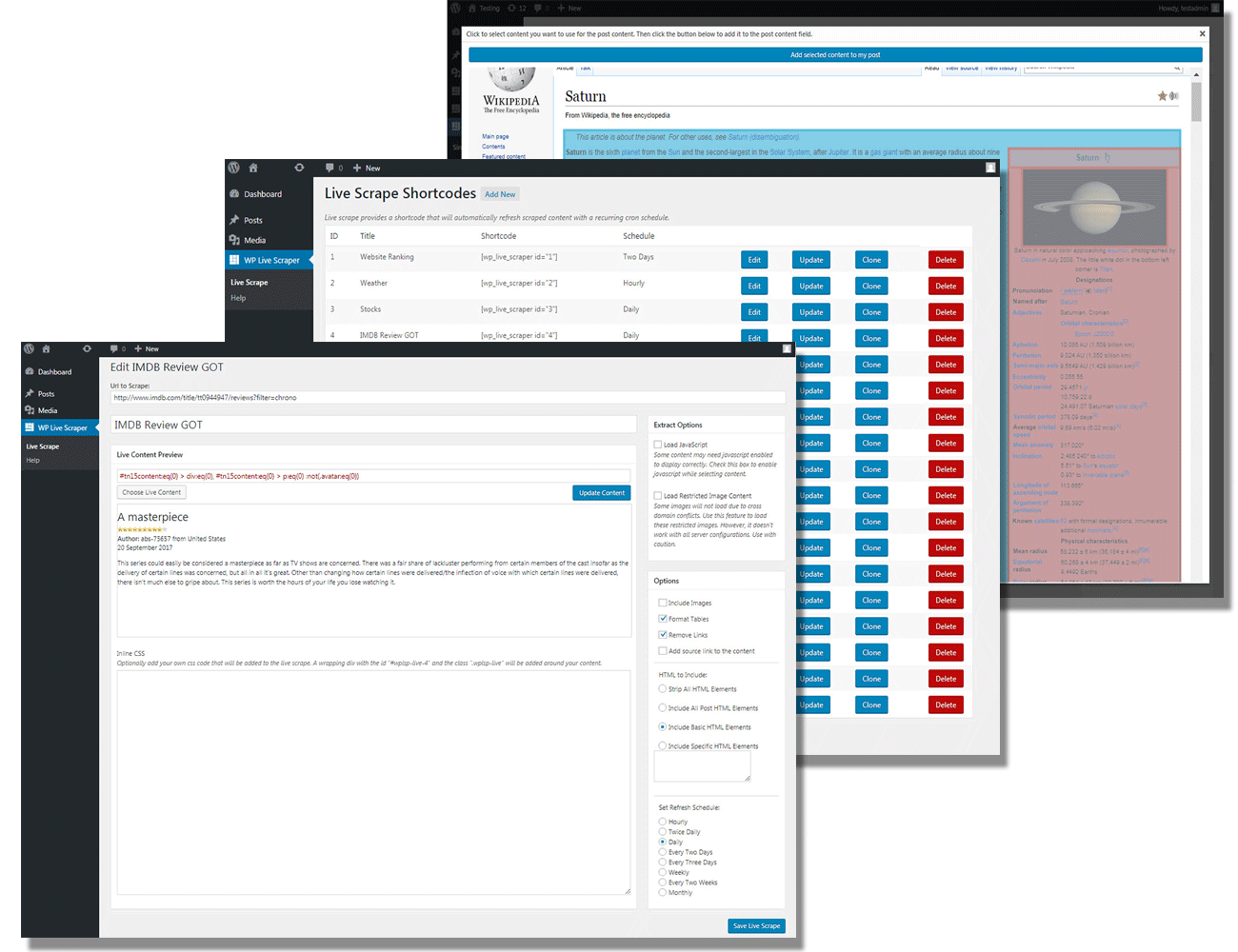Click the Dashboard icon in the Shortcodes window sidebar
The width and height of the screenshot is (1238, 952).
[234, 193]
